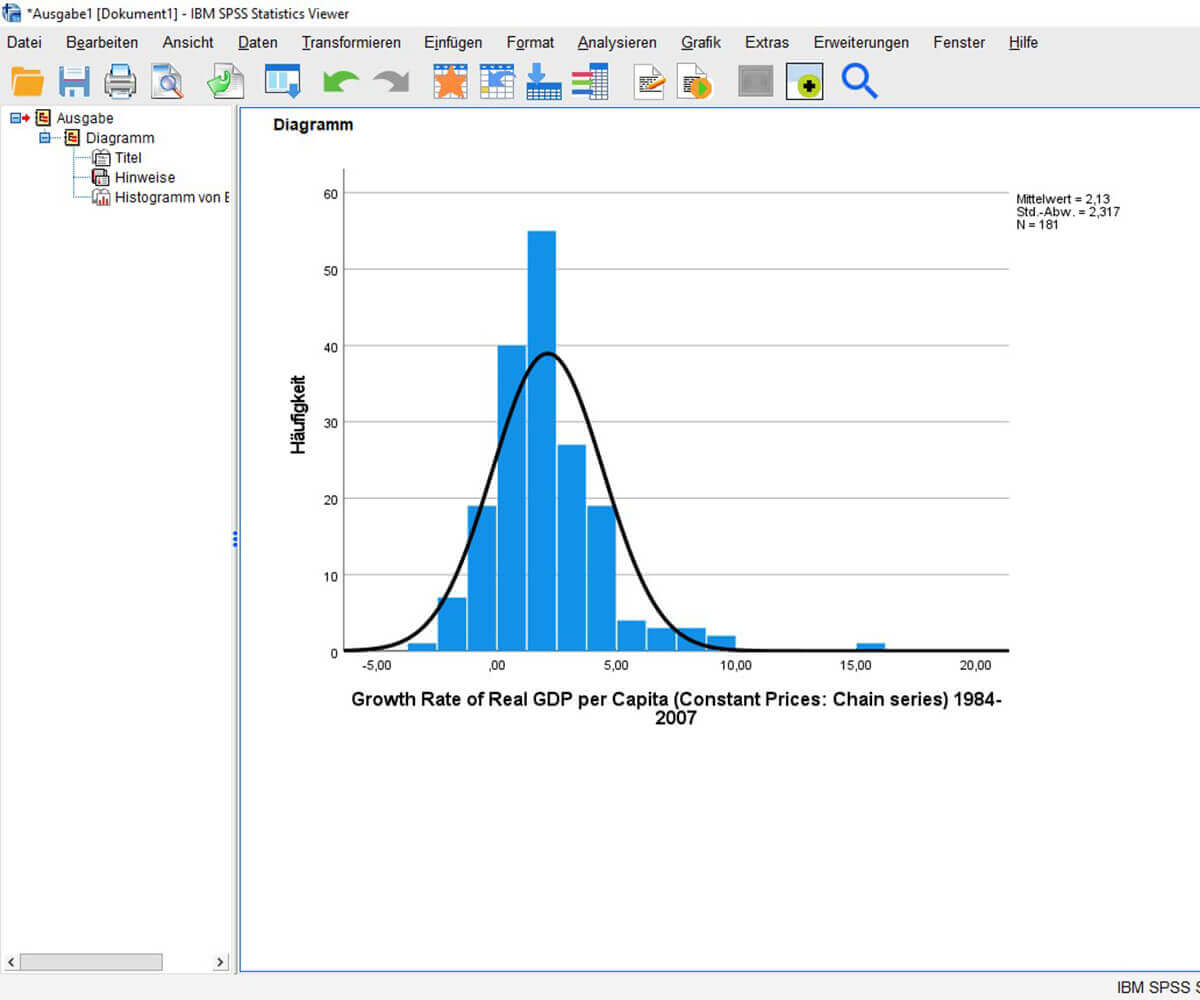Open the Grafik menu

[x=700, y=42]
